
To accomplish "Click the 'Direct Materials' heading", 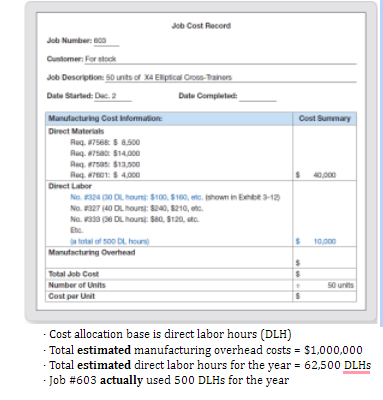I will point(76,131).
